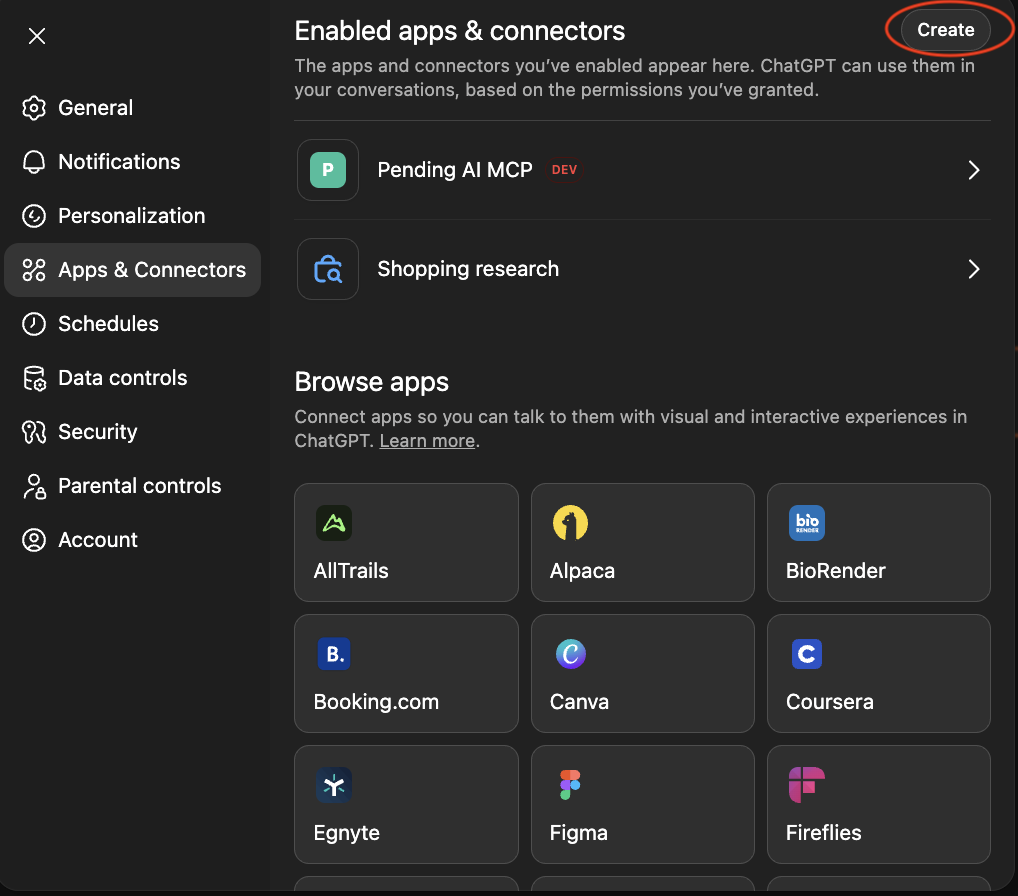Click the Alpaca llama icon
The height and width of the screenshot is (896, 1018).
coord(570,523)
